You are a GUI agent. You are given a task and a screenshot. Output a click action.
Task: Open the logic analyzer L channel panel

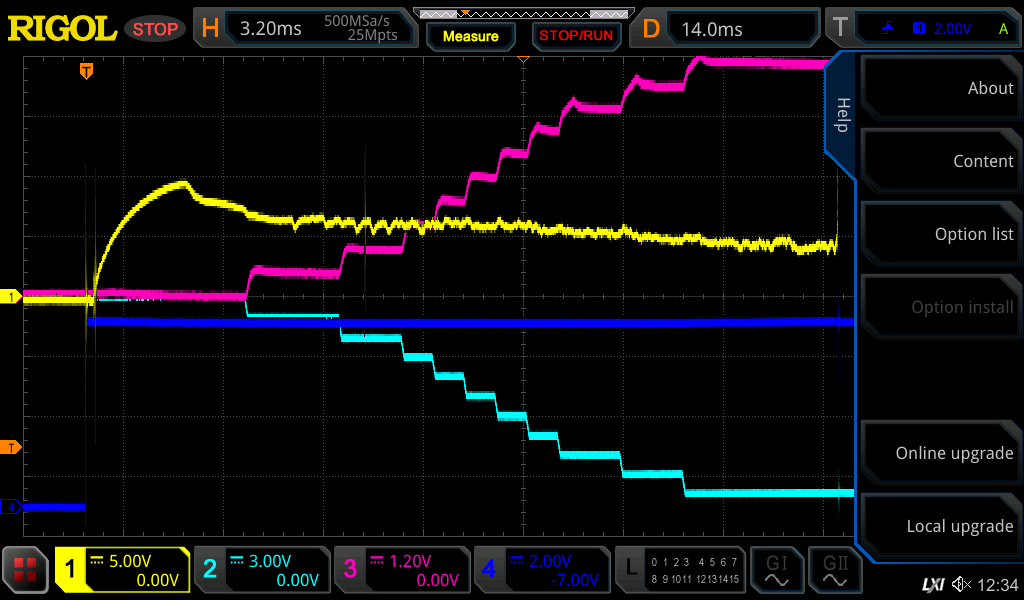pyautogui.click(x=680, y=571)
